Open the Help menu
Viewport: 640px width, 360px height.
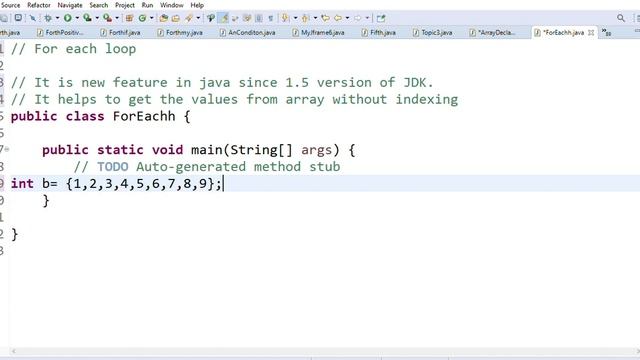point(197,5)
